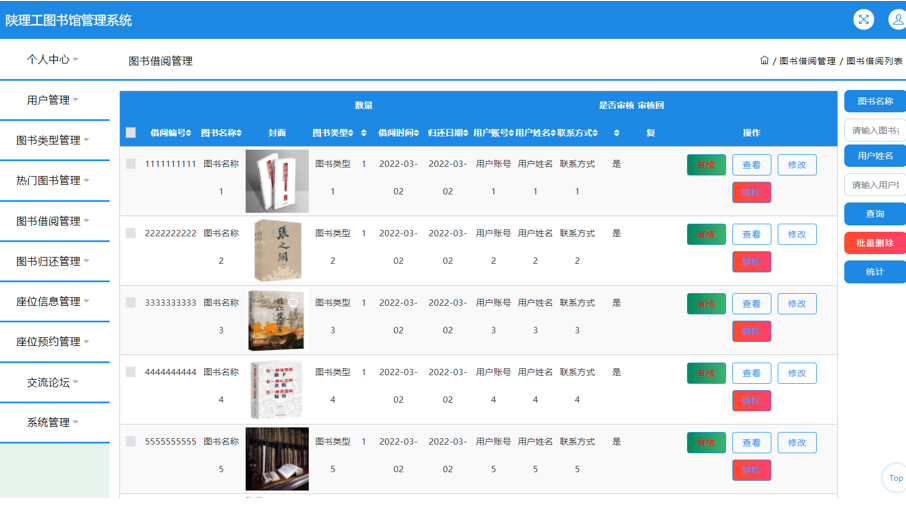
Task: Click 查看 button for row 5555555555
Action: 751,442
